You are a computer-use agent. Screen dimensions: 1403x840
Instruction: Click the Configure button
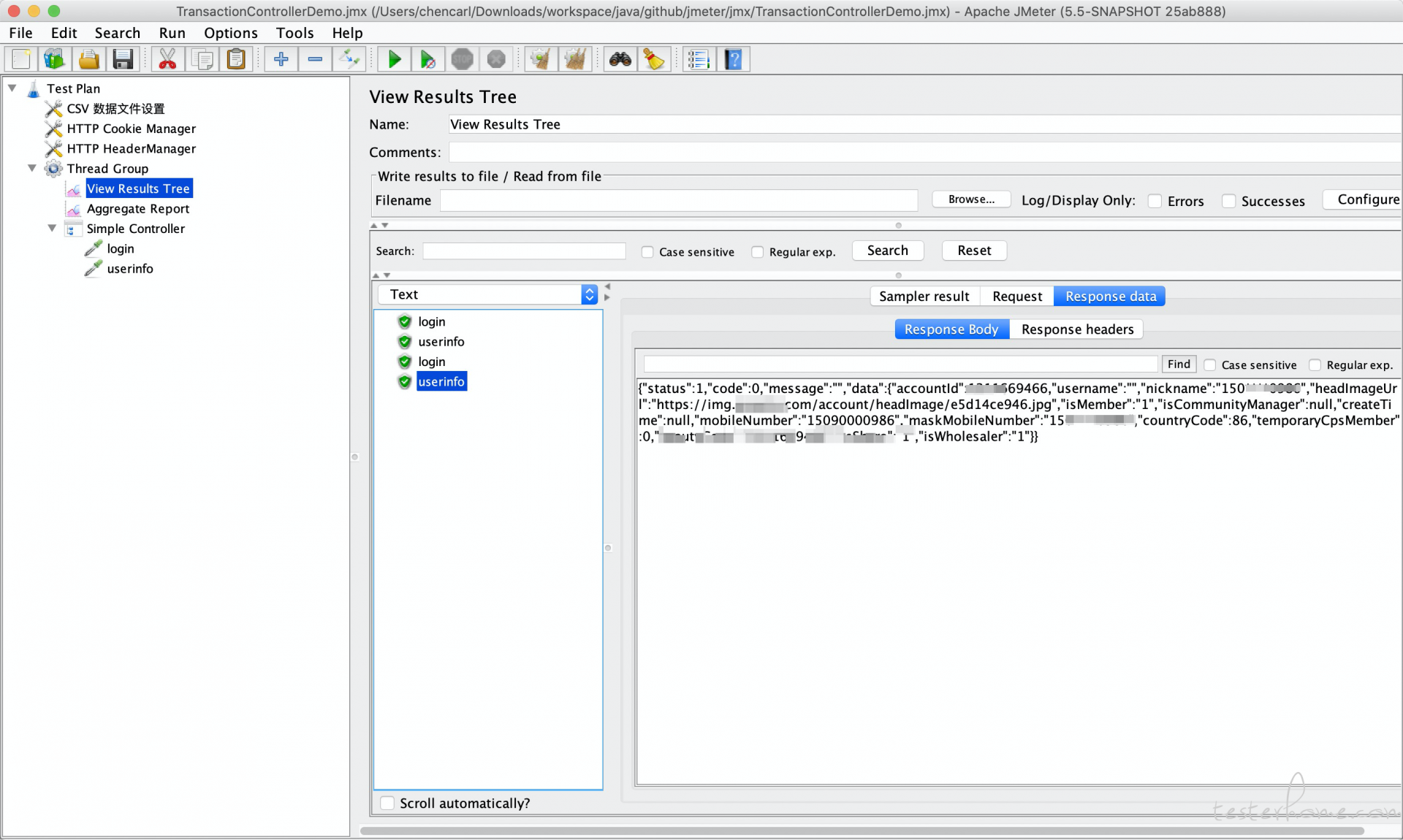coord(1364,199)
